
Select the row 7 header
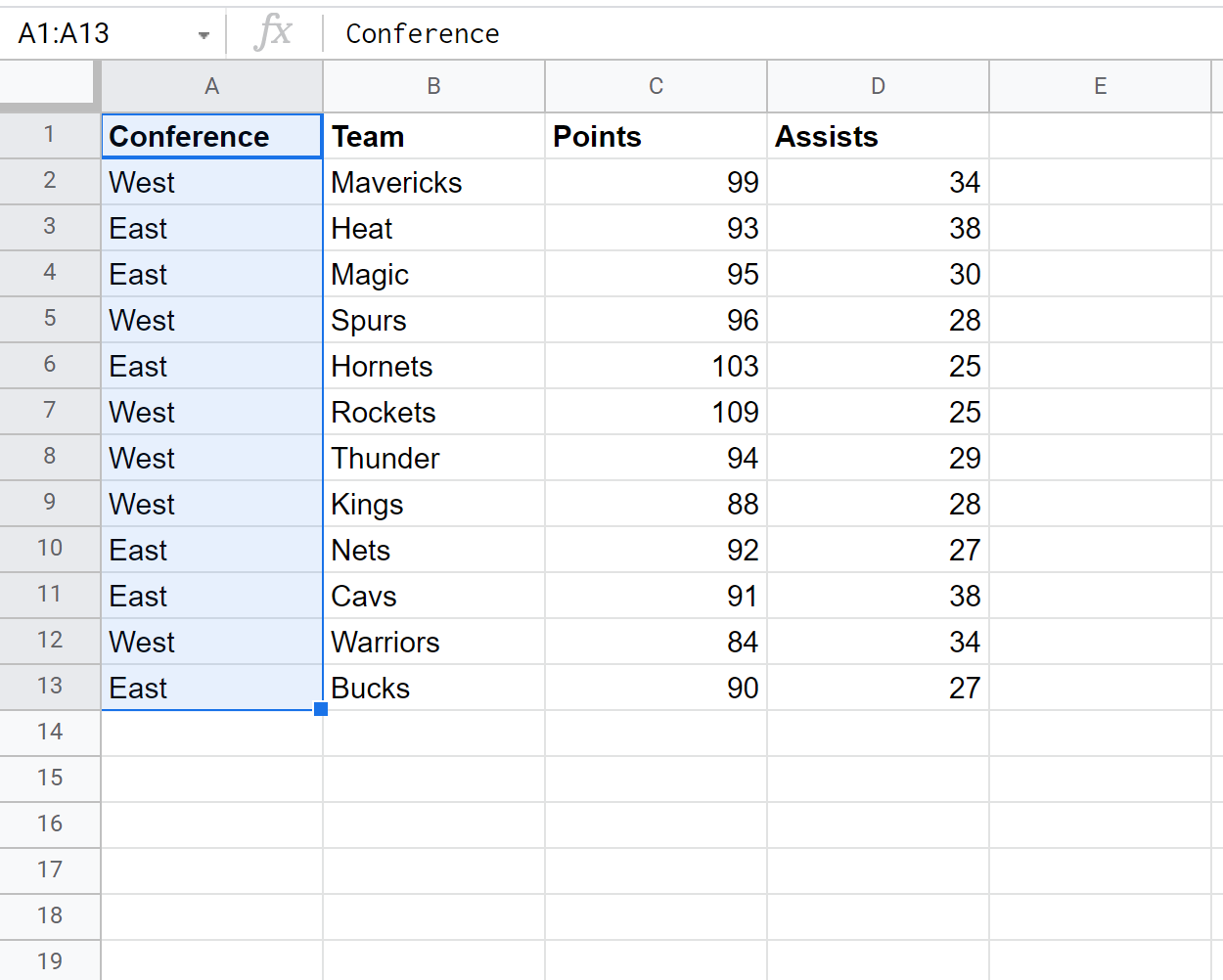tap(50, 411)
